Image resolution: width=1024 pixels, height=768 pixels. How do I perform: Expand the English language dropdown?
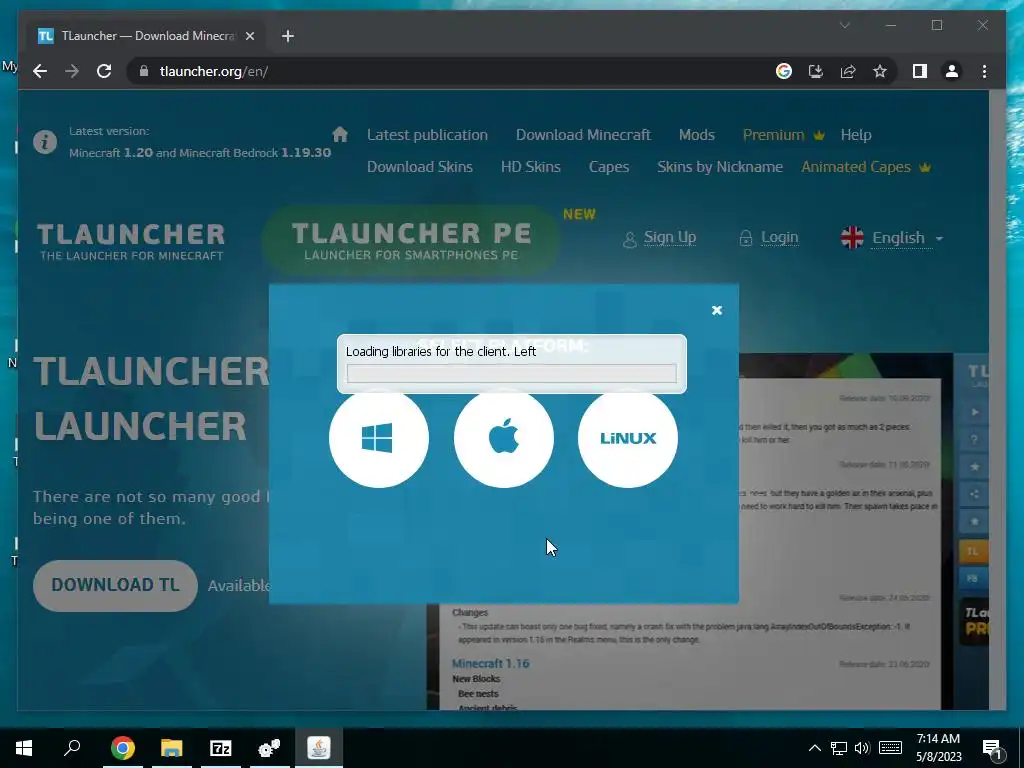coord(892,238)
